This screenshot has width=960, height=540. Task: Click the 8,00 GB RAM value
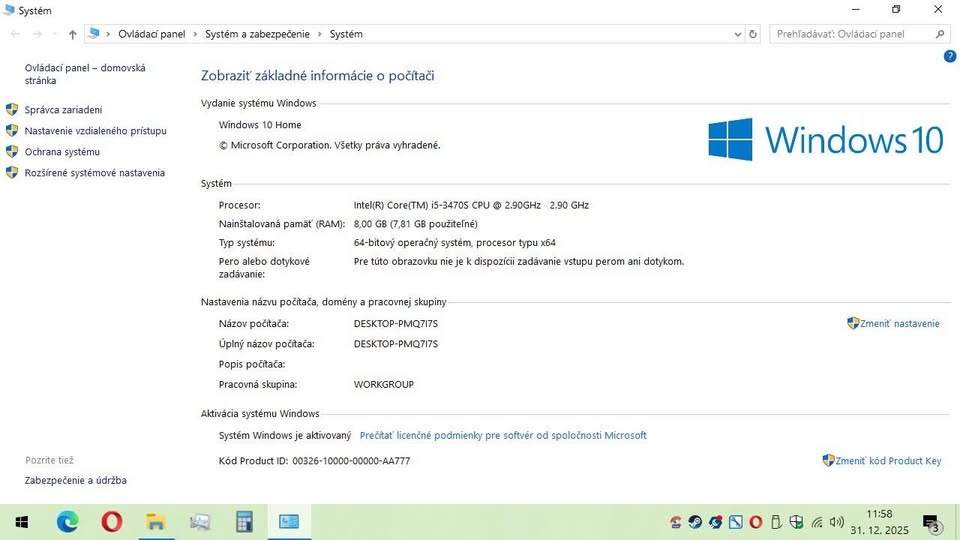click(x=415, y=224)
